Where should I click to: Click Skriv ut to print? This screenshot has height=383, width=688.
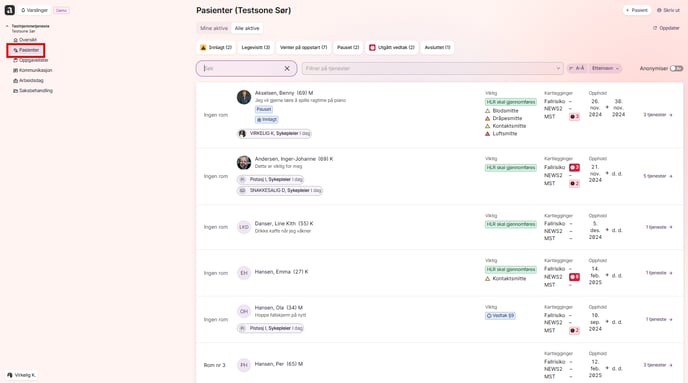tap(668, 10)
